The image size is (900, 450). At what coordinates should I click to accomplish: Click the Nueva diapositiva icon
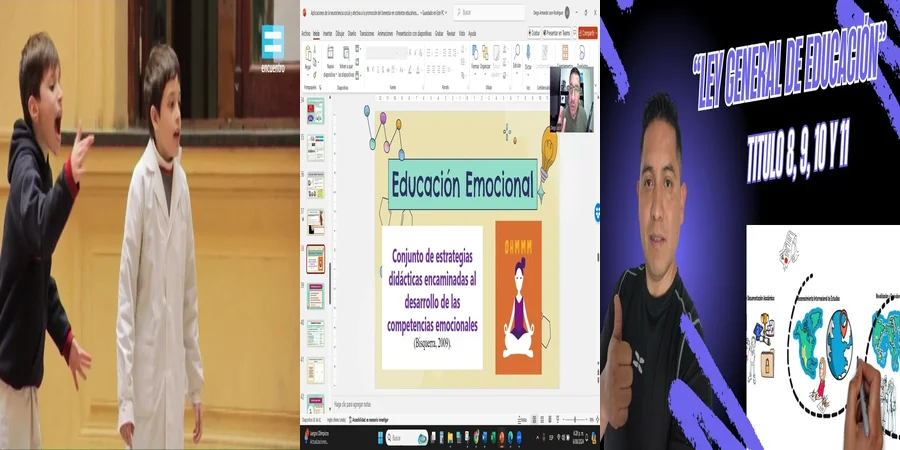330,52
